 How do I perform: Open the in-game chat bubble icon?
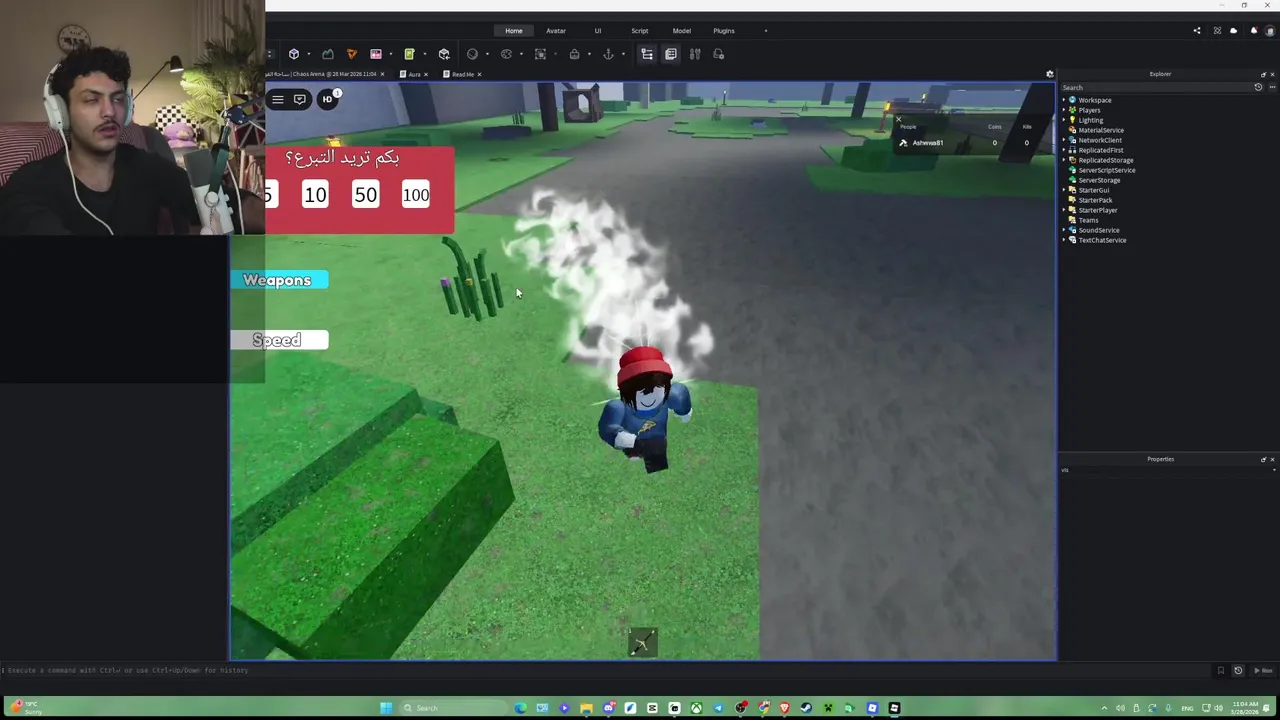[x=300, y=99]
